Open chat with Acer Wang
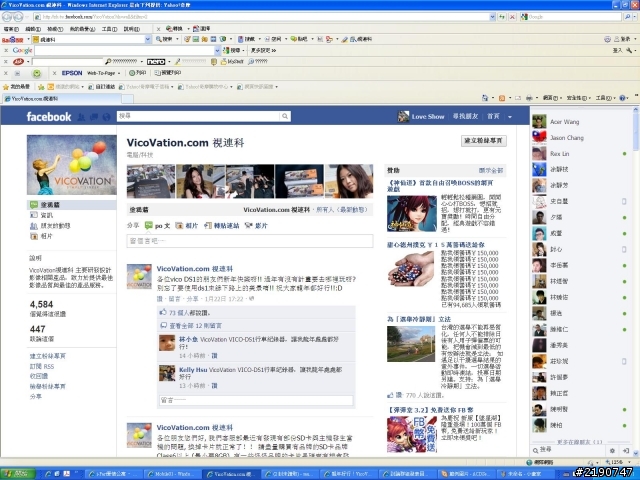Viewport: 640px width, 480px height. pyautogui.click(x=564, y=122)
